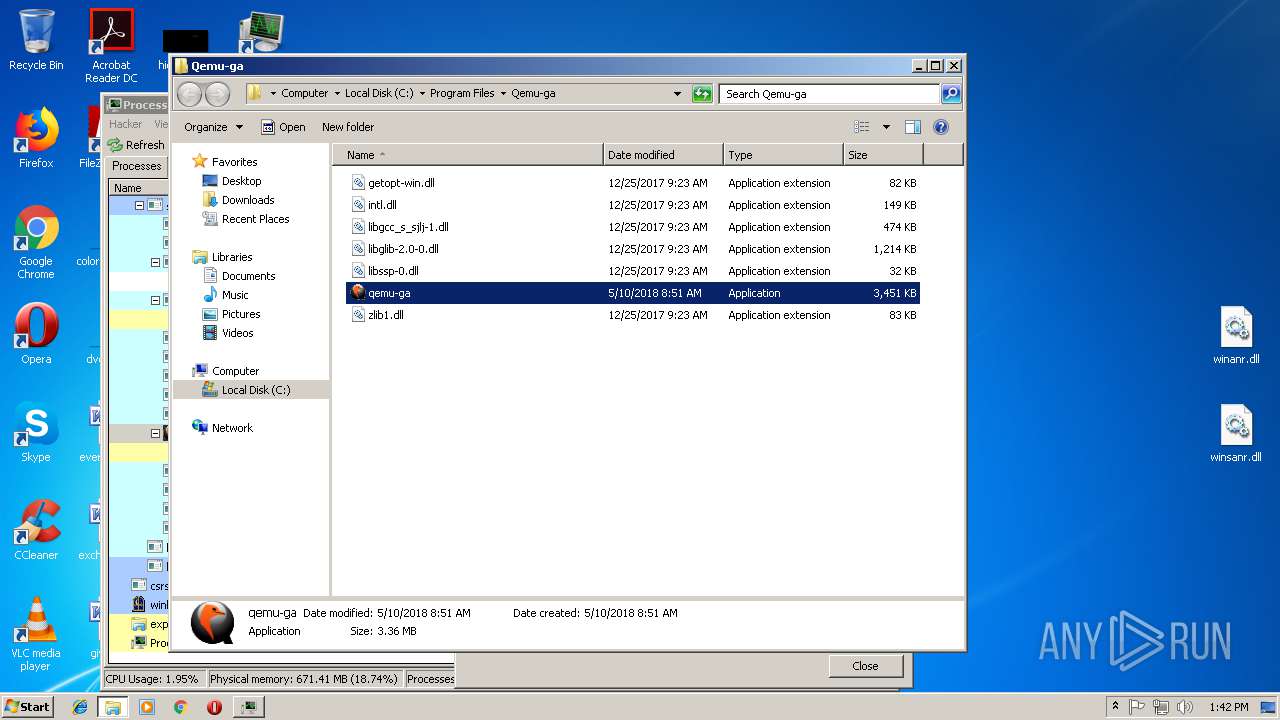Click the system clock showing 1:42 PM
The image size is (1280, 720).
1228,707
